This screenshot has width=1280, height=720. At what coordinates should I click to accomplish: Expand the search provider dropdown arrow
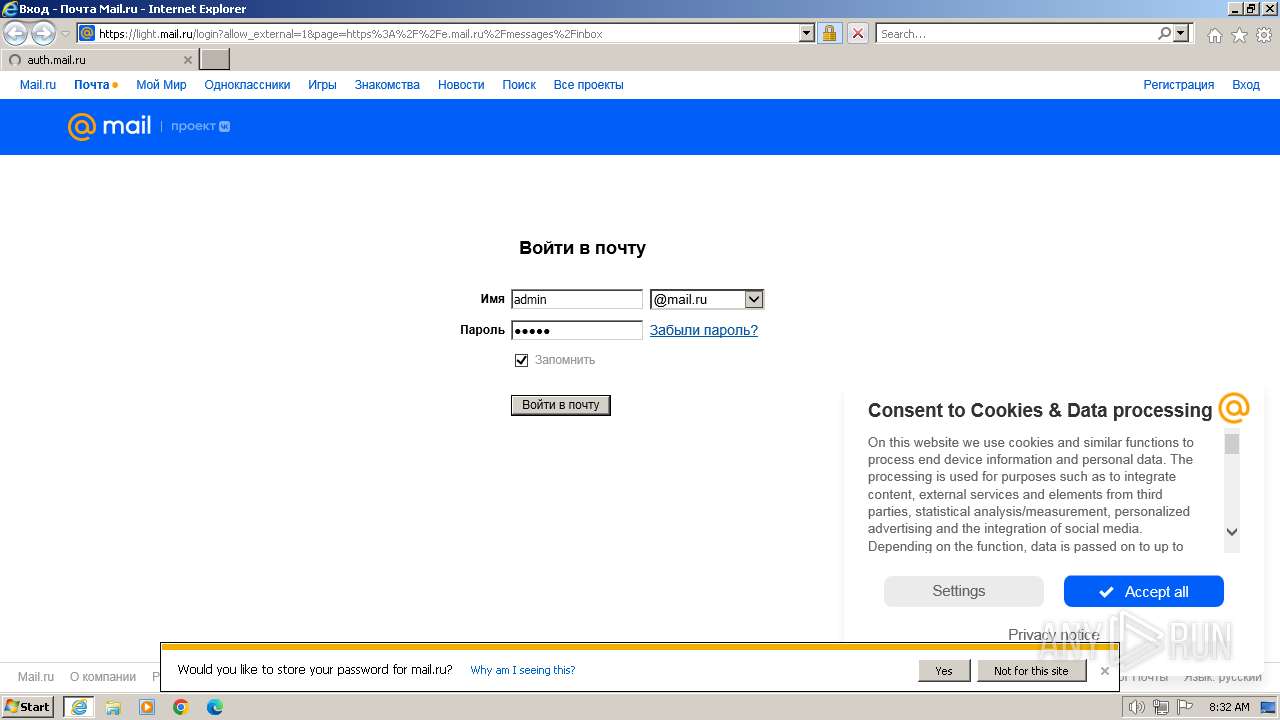coord(1182,33)
